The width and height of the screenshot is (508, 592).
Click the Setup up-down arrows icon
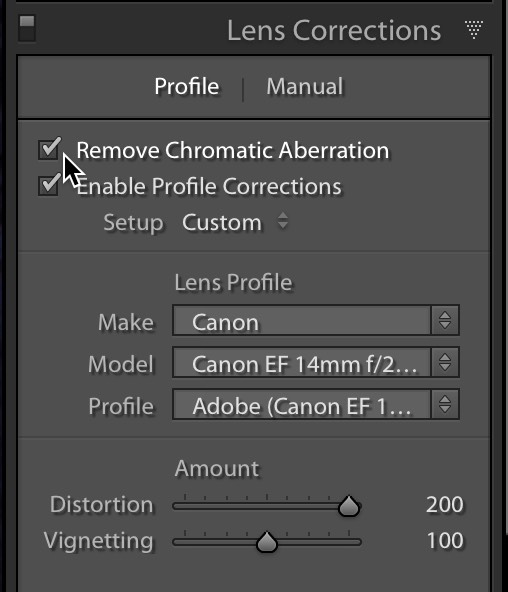(x=283, y=221)
